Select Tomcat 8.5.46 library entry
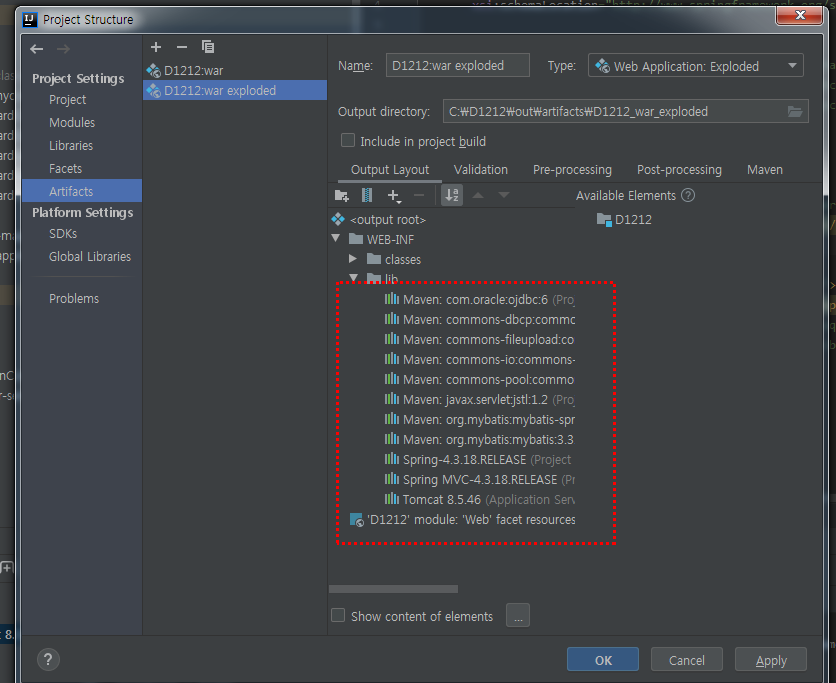 tap(479, 500)
